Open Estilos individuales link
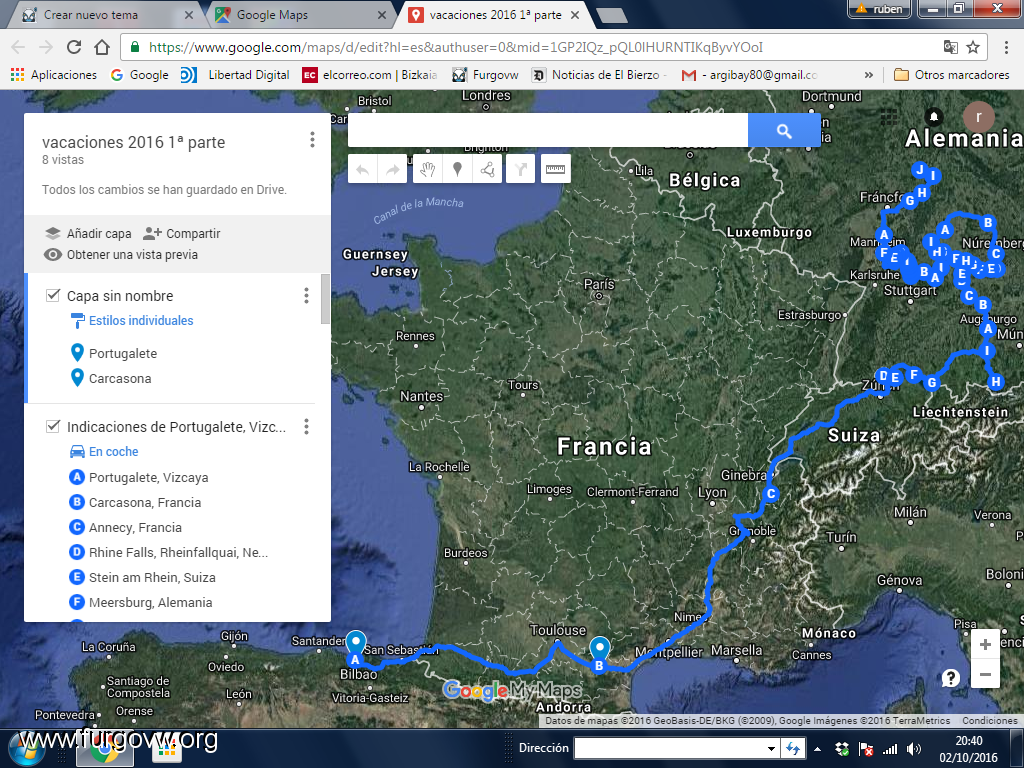1024x768 pixels. [141, 321]
